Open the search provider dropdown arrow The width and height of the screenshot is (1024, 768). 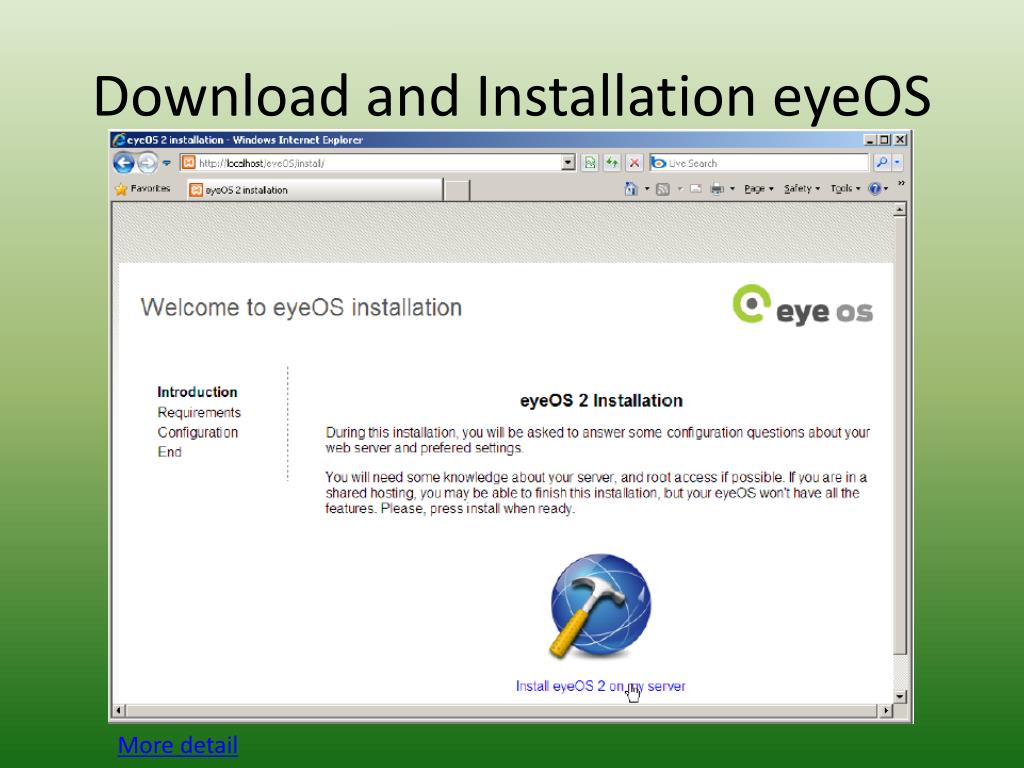click(897, 163)
